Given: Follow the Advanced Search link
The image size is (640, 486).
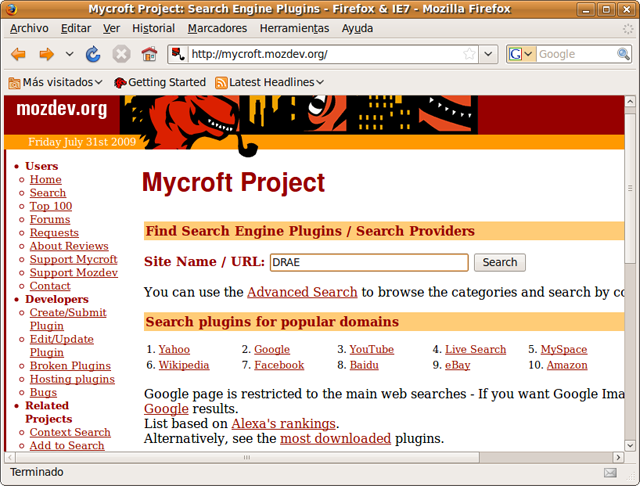Looking at the screenshot, I should point(301,292).
